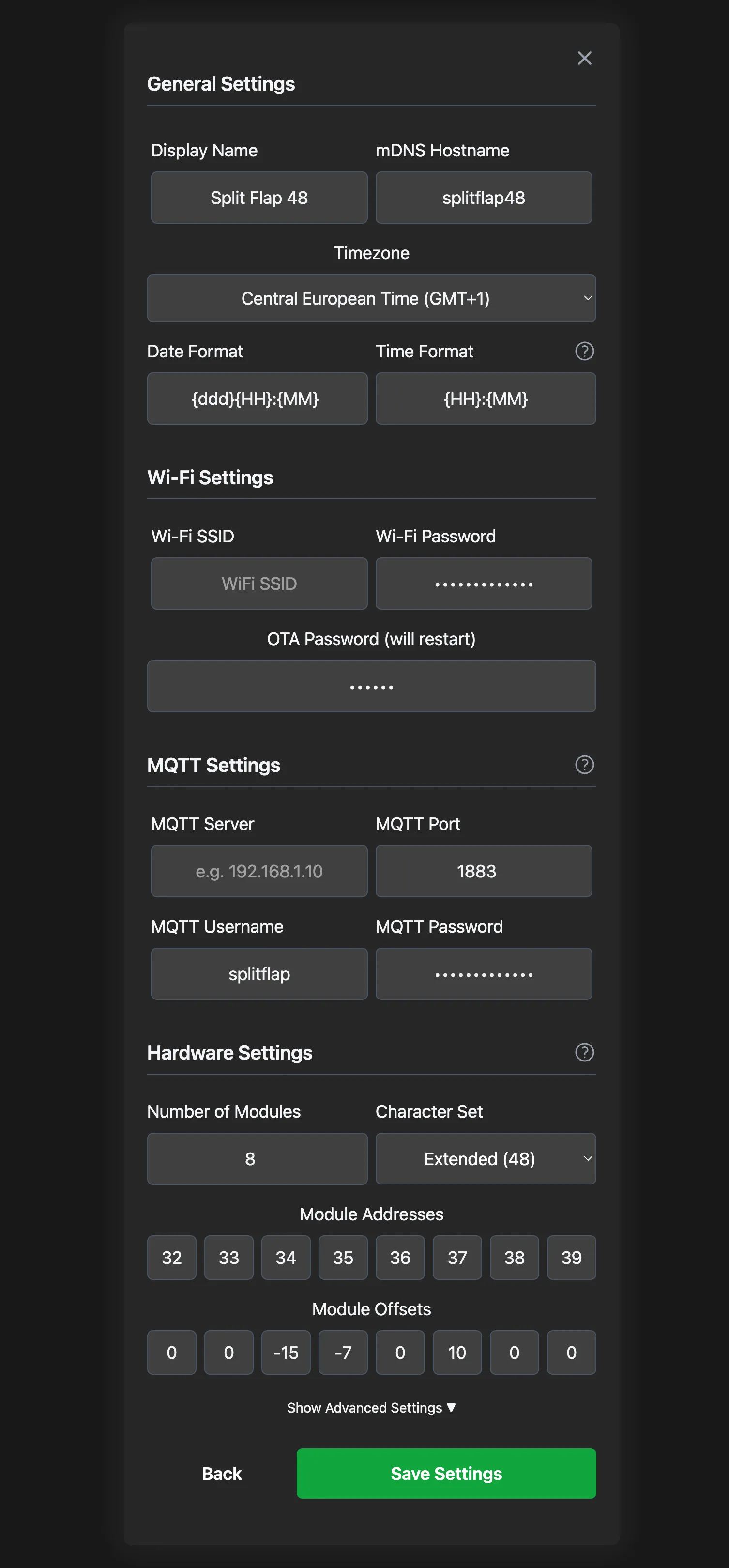Click the MQTT Username field

[x=258, y=974]
